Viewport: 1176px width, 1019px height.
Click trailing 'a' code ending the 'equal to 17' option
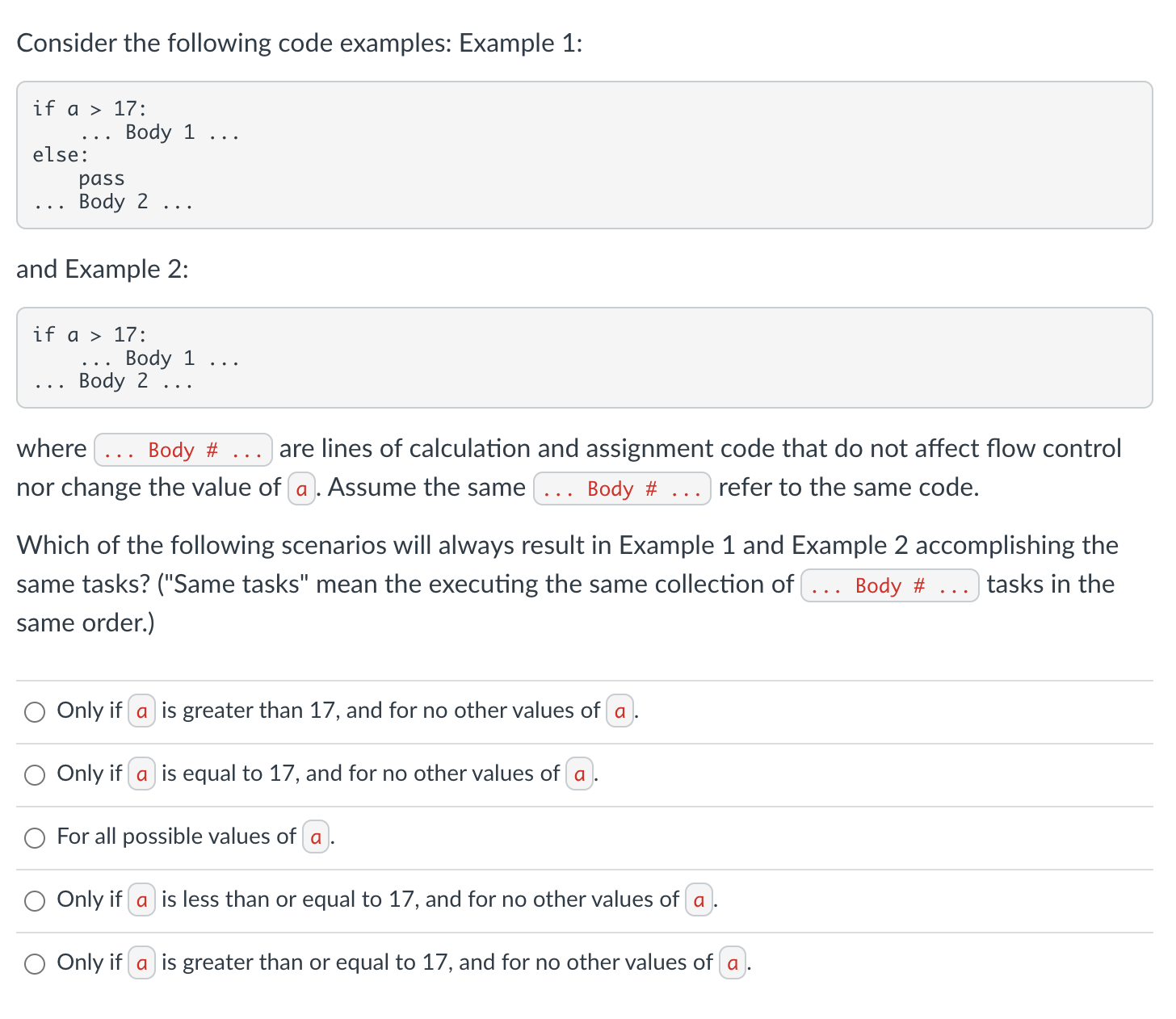coord(579,774)
